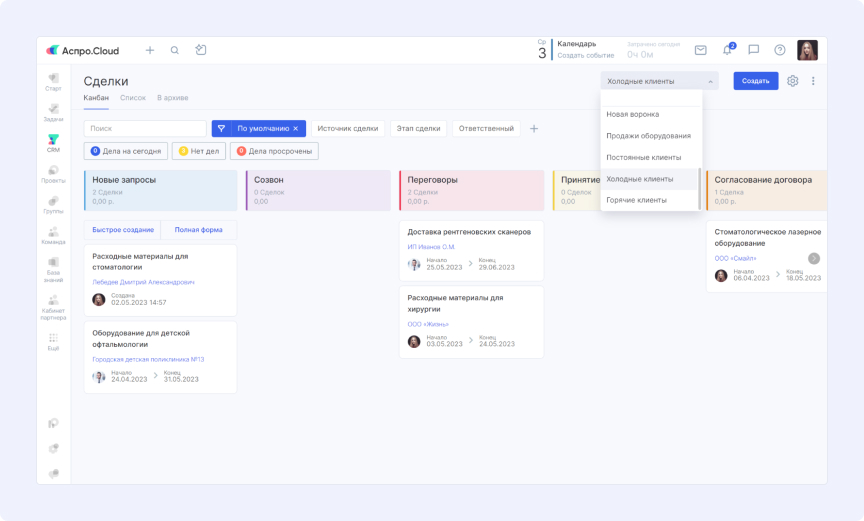864x521 pixels.
Task: Click the search magnifier in top bar
Action: tap(175, 50)
